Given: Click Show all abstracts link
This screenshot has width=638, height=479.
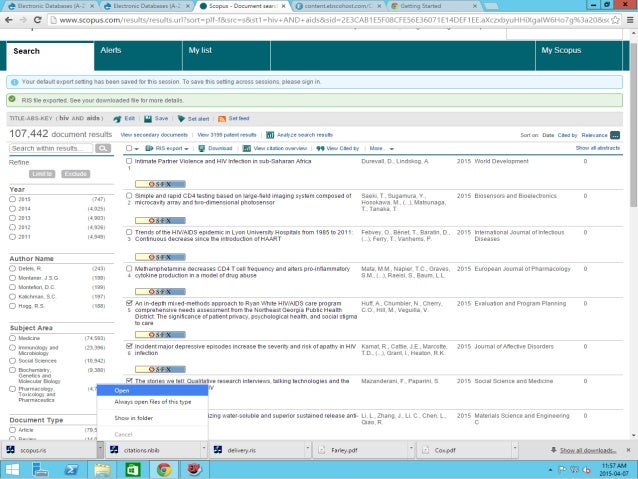Looking at the screenshot, I should [598, 148].
